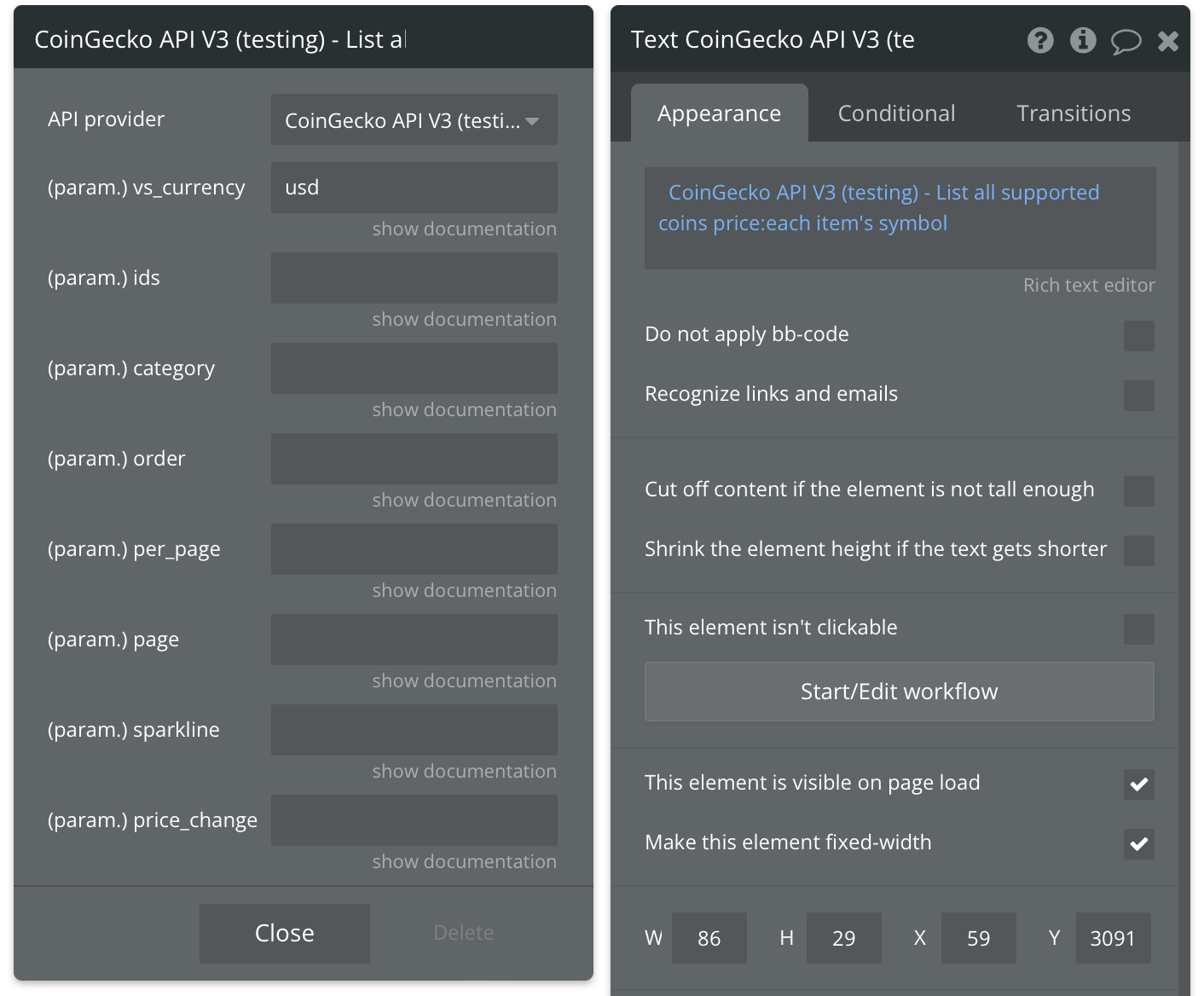Toggle Recognize links and emails checkbox
1204x996 pixels.
point(1139,396)
